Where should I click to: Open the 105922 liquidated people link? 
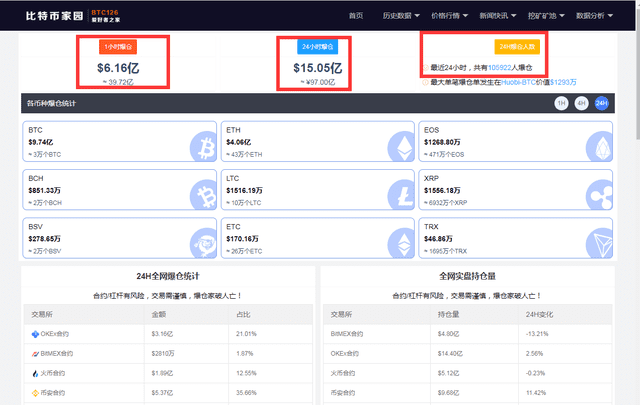[x=500, y=68]
